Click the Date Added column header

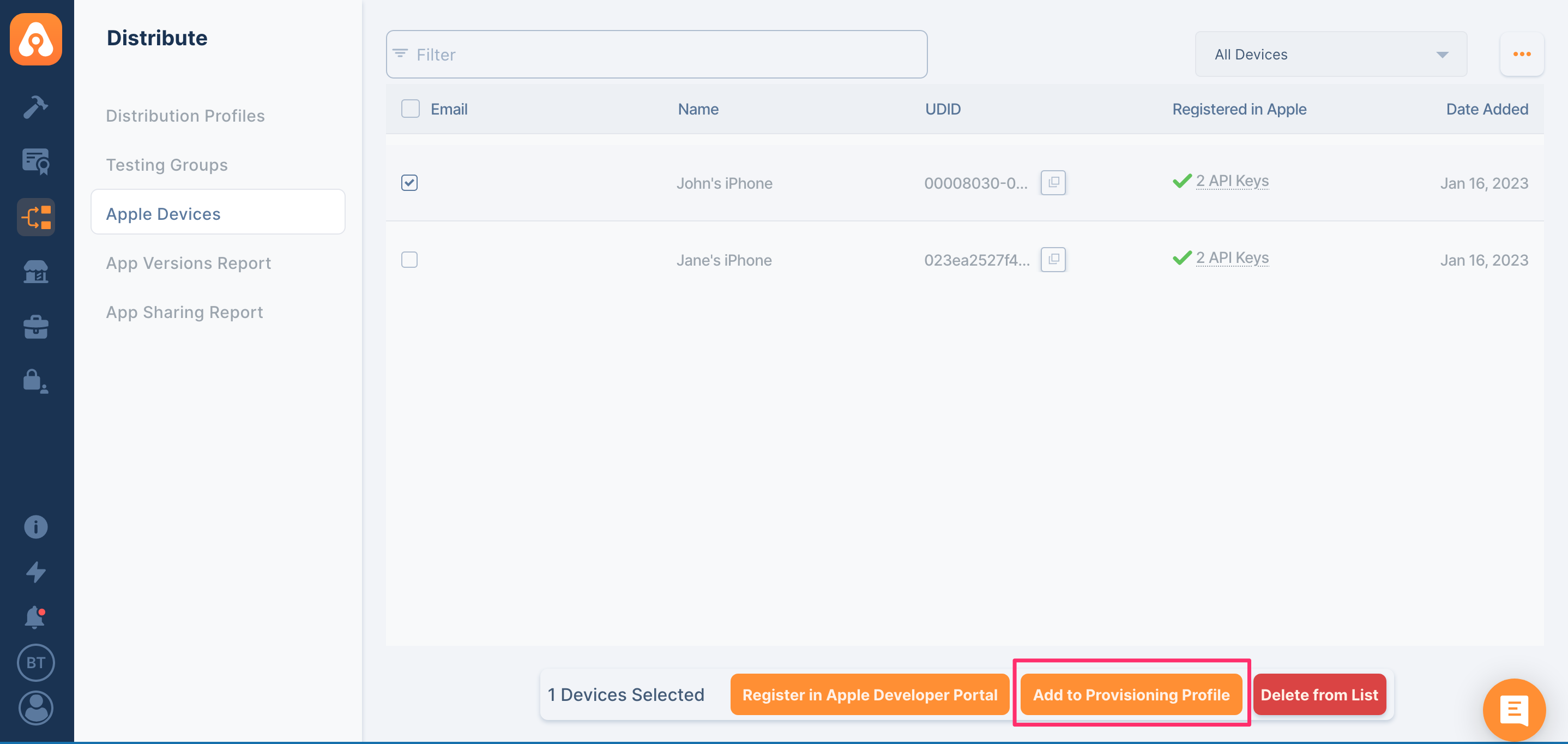pos(1487,109)
